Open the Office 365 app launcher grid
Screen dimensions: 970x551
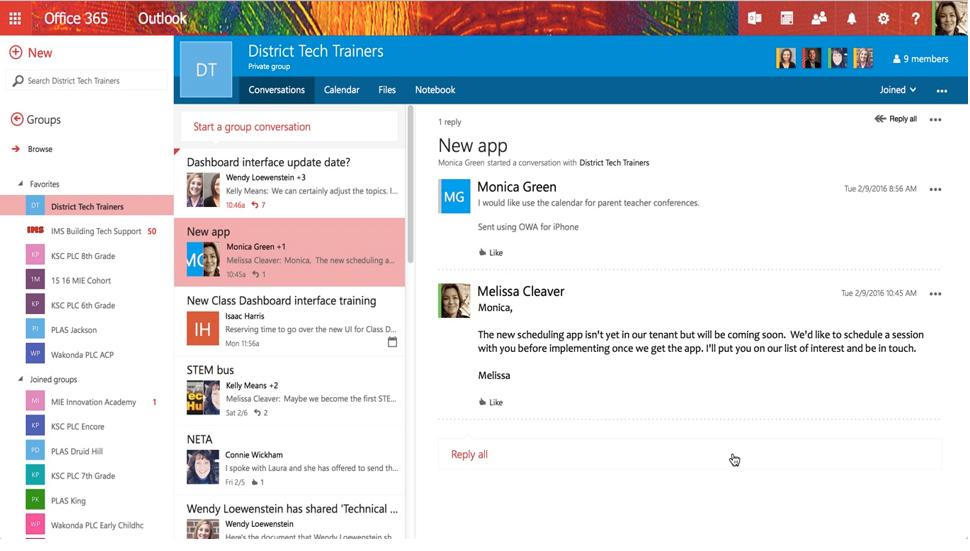click(15, 18)
